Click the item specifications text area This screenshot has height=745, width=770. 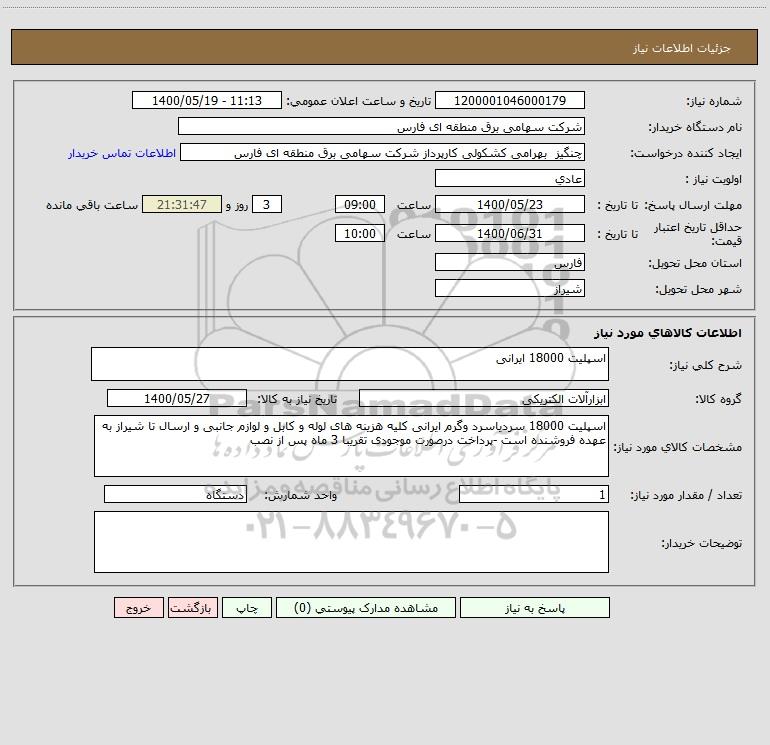pyautogui.click(x=351, y=446)
